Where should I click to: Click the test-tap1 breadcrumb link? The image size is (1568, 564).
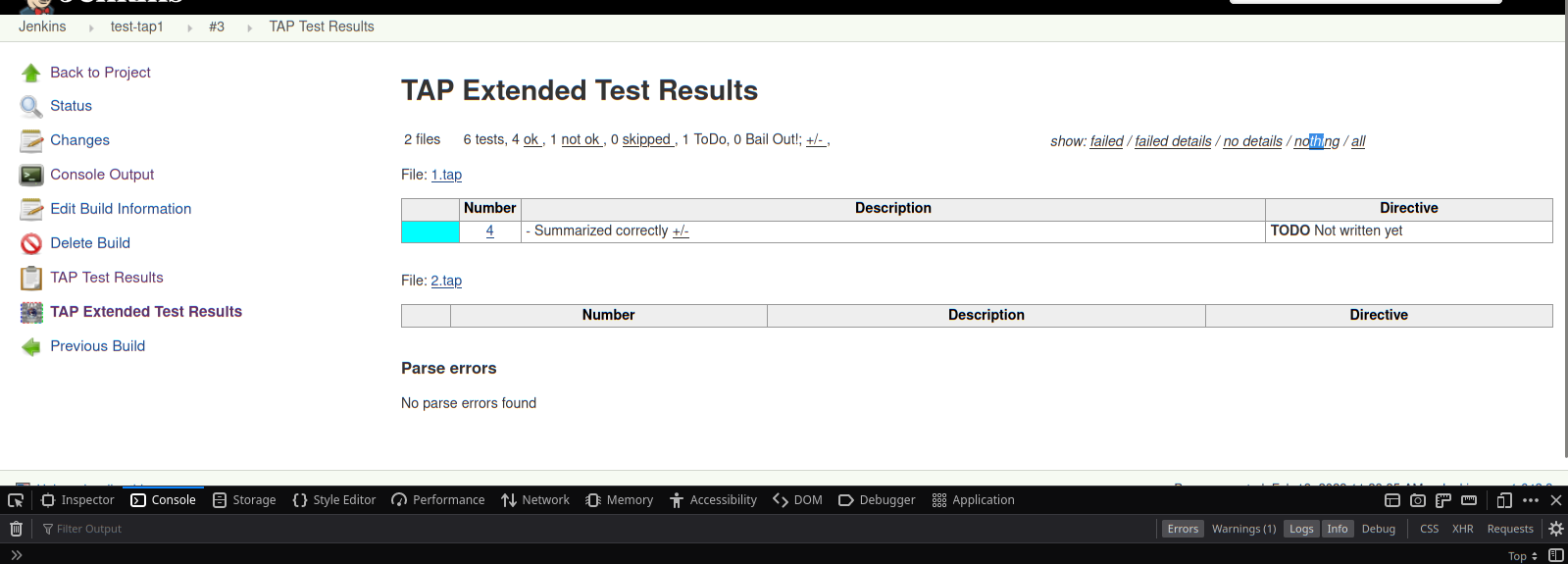137,26
